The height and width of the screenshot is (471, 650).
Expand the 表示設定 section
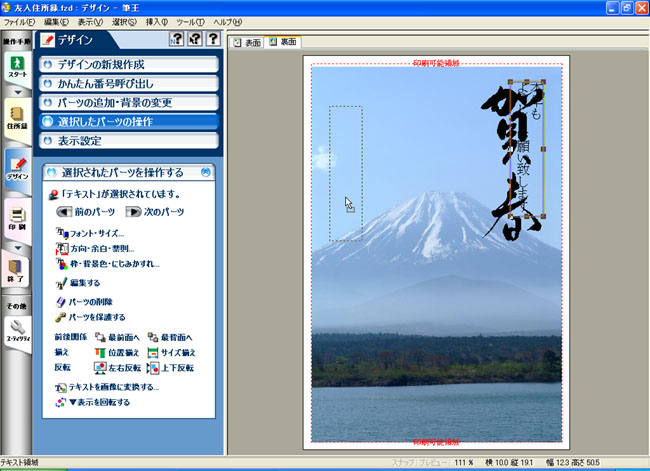[129, 140]
